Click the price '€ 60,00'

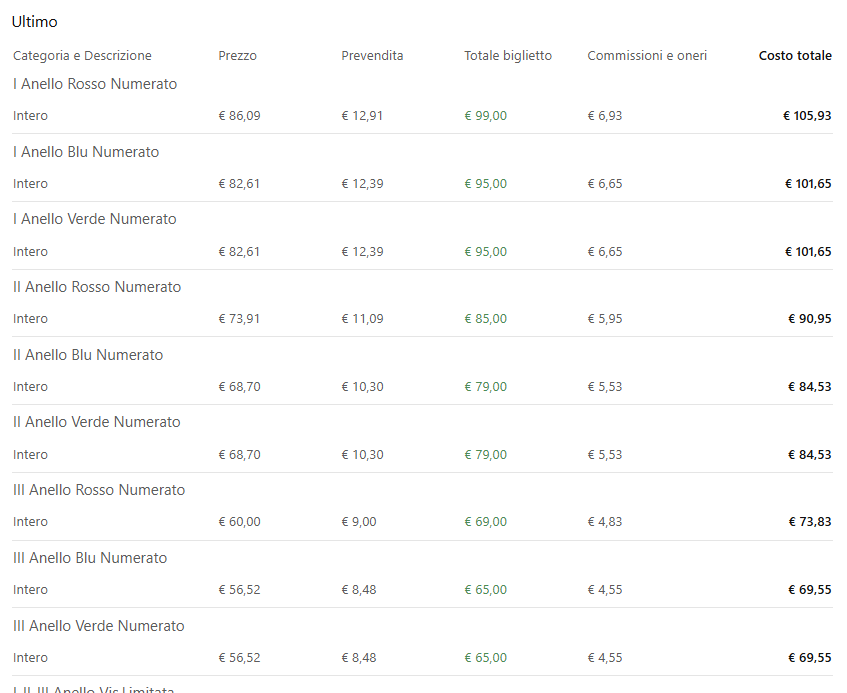tap(239, 522)
